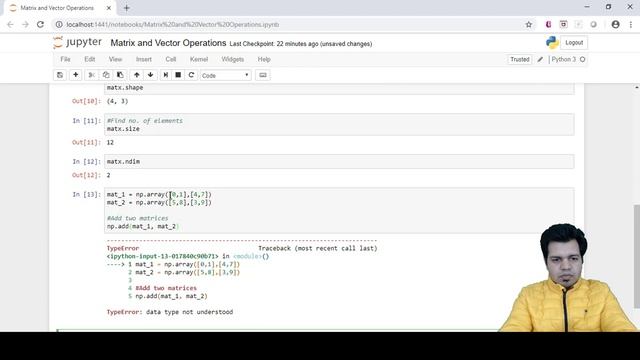Open the File menu

65,60
